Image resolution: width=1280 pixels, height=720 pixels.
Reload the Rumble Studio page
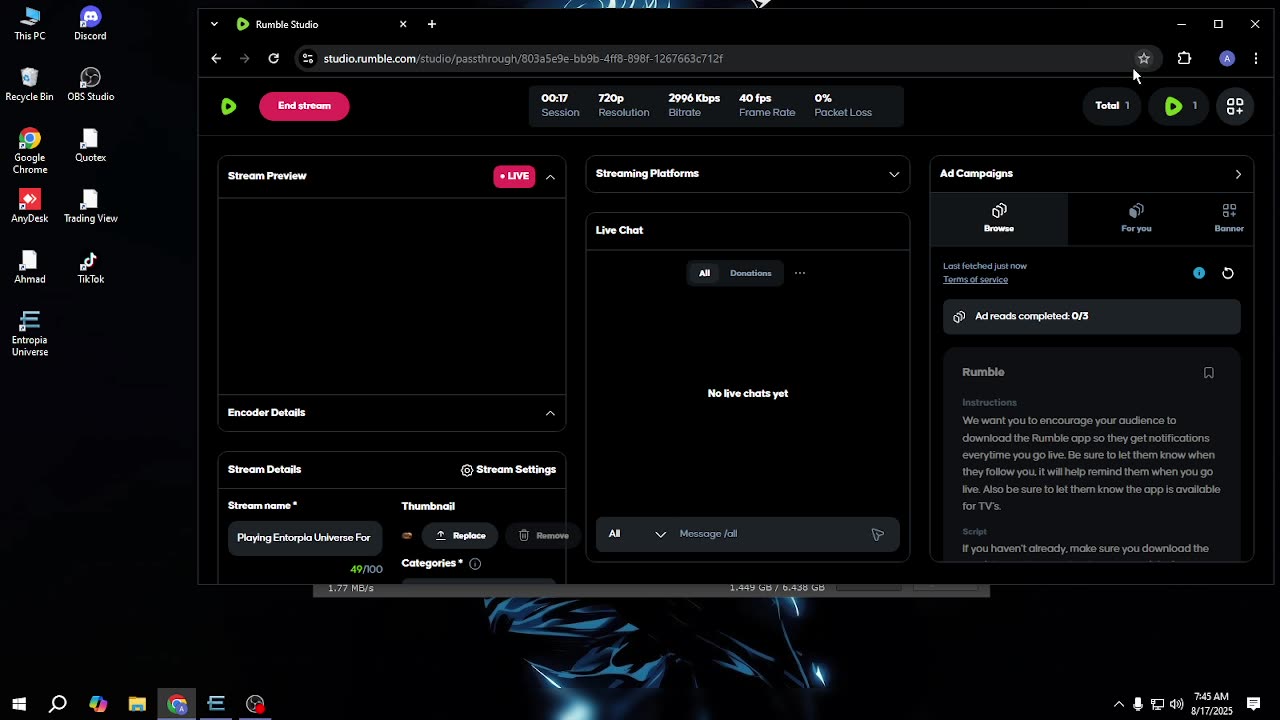click(x=273, y=59)
